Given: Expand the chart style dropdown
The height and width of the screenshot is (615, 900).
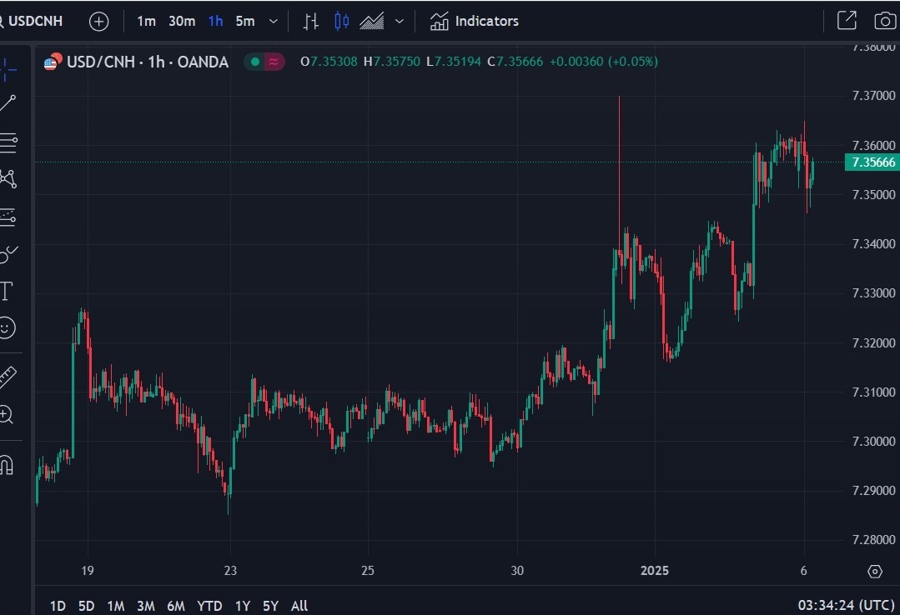Looking at the screenshot, I should pos(397,20).
